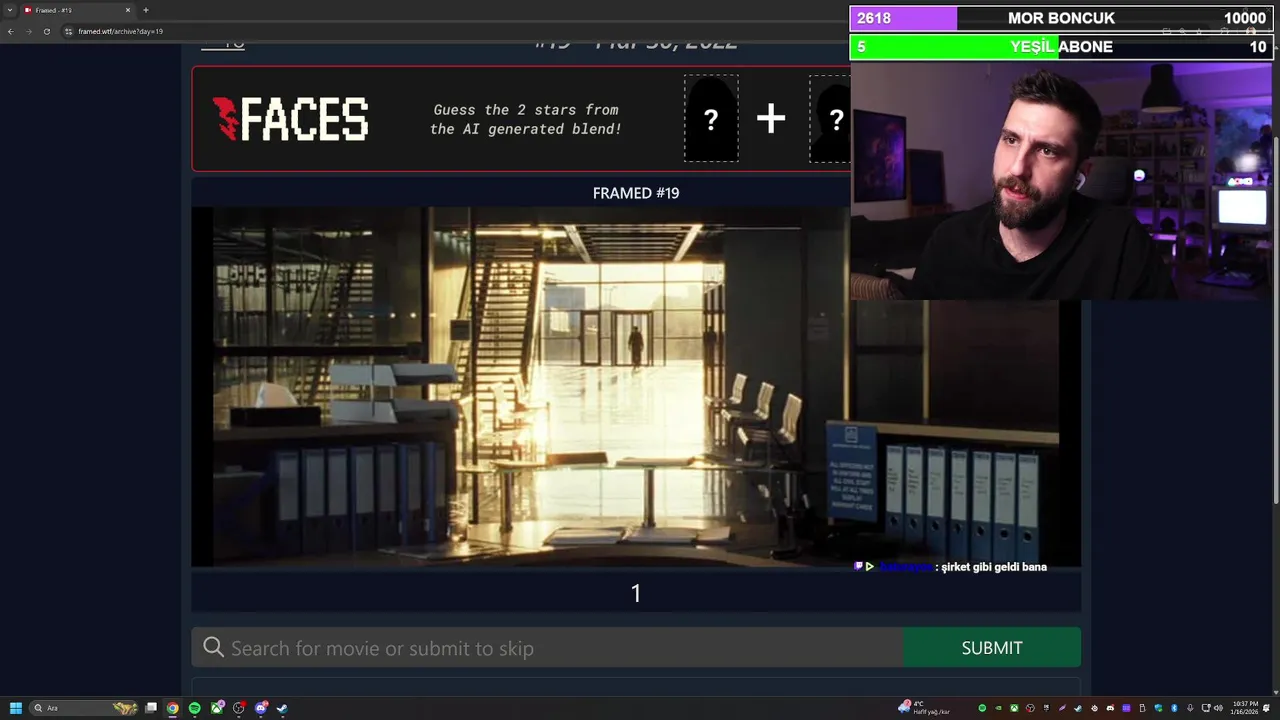Click the microphone icon in system tray
Viewport: 1280px width, 720px height.
(1190, 708)
